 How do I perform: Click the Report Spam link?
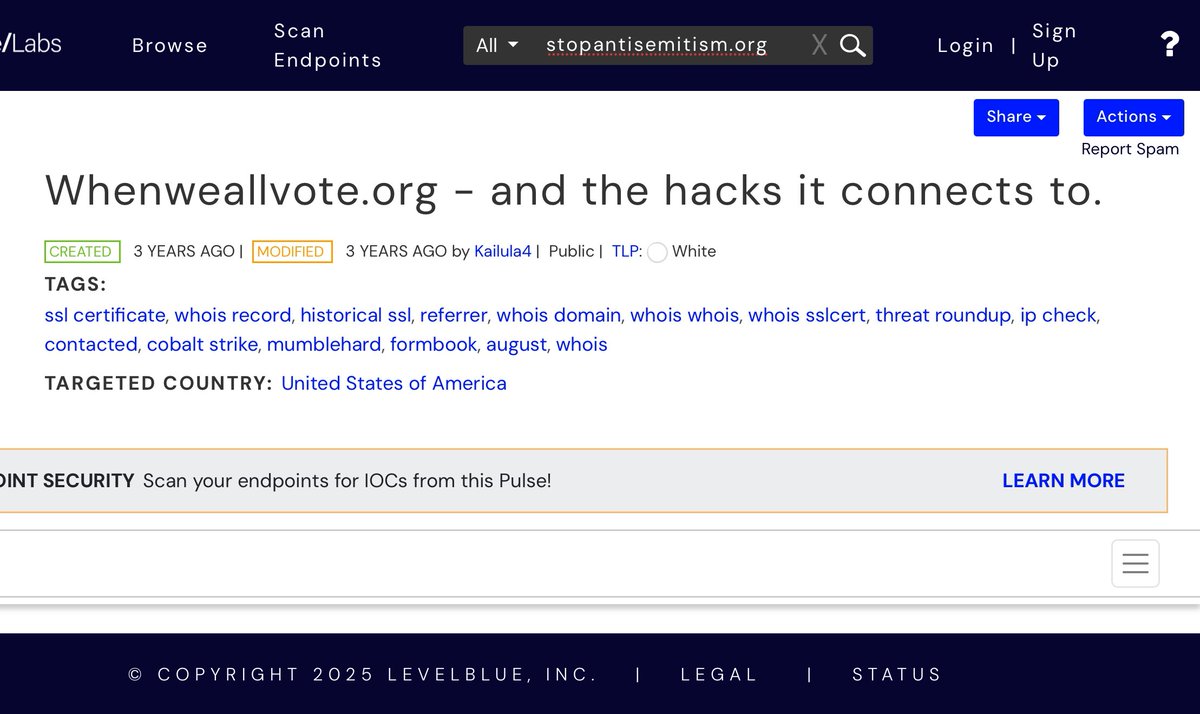coord(1130,149)
